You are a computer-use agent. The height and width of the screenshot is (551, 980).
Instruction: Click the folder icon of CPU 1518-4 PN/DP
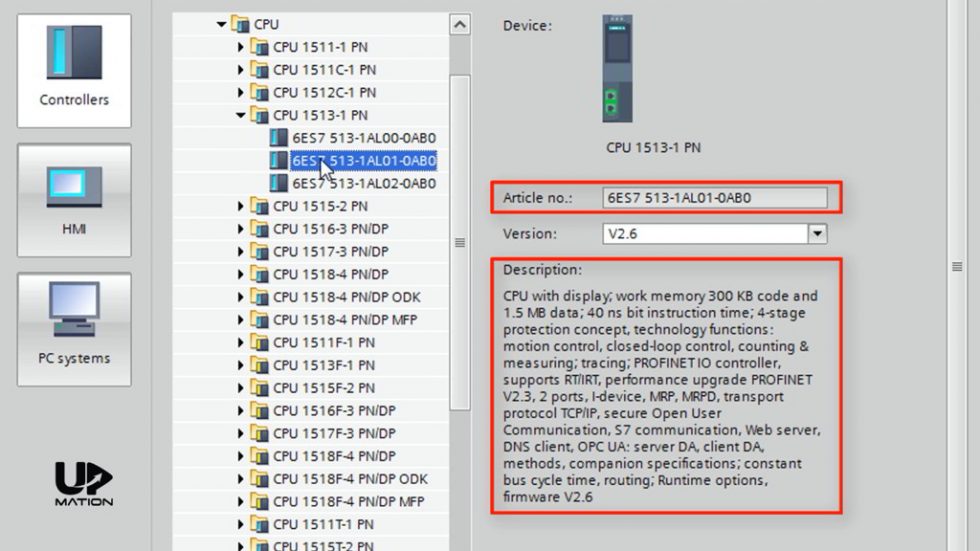click(260, 275)
